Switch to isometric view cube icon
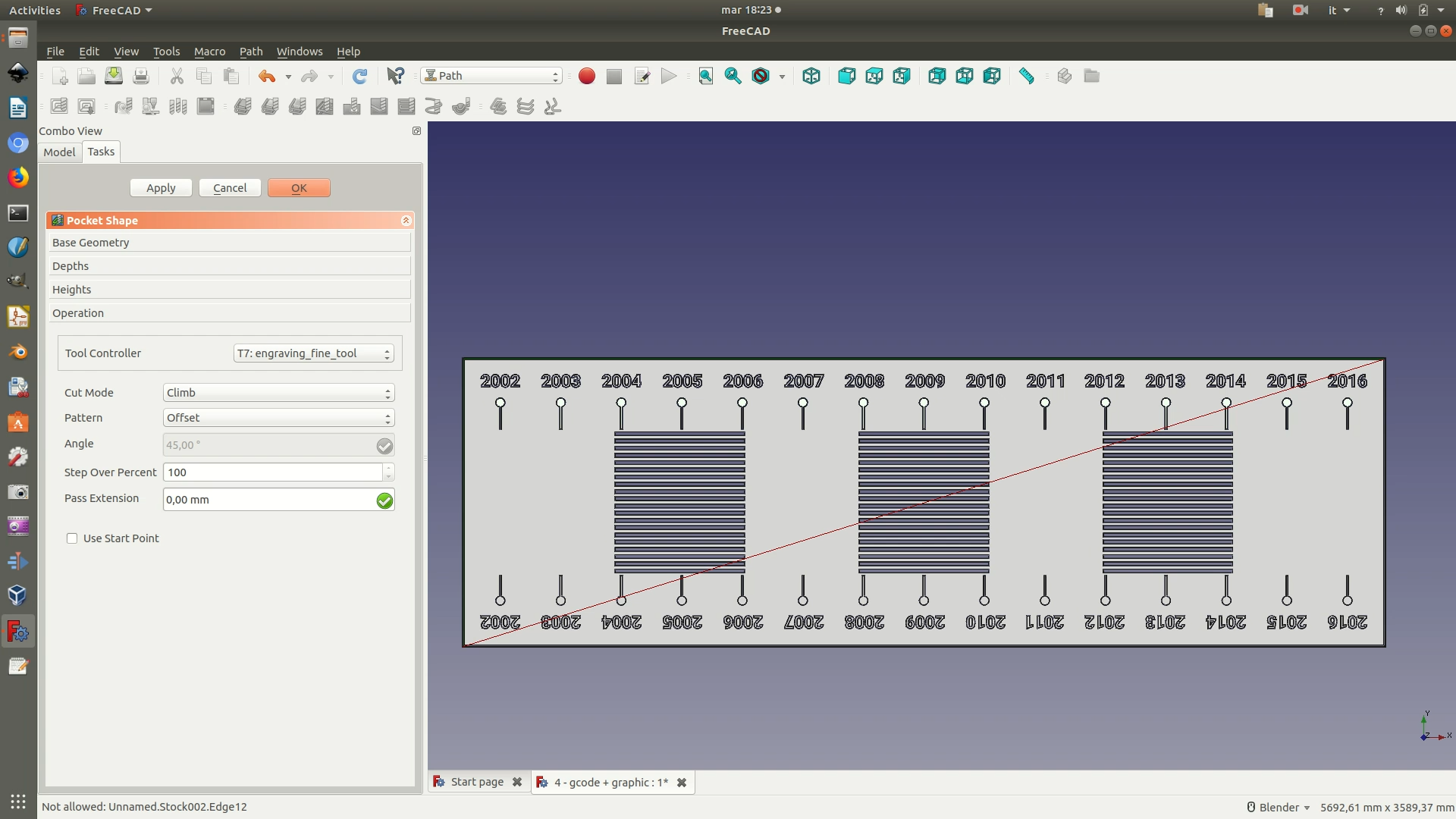Screen dimensions: 1456x819 coord(811,76)
